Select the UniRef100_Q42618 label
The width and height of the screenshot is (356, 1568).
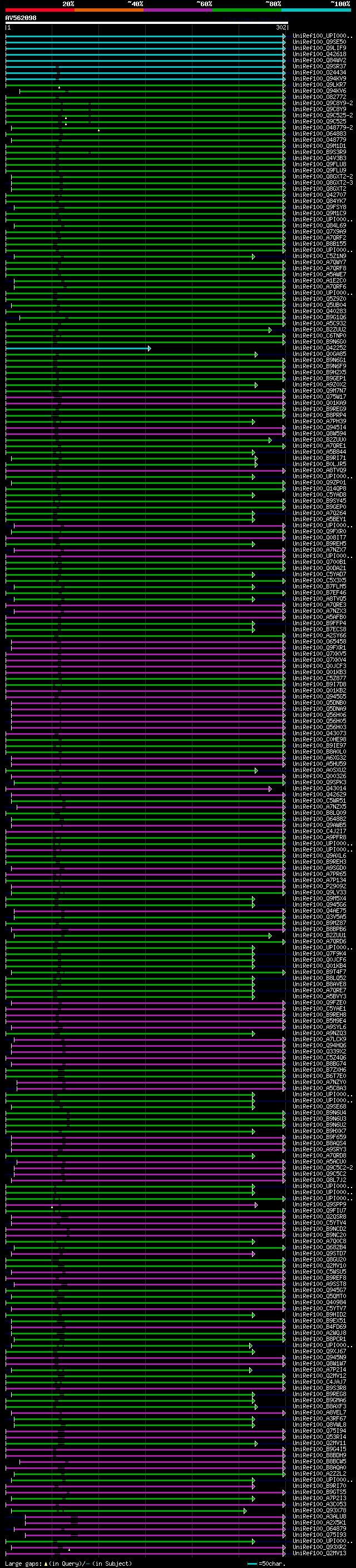[319, 54]
